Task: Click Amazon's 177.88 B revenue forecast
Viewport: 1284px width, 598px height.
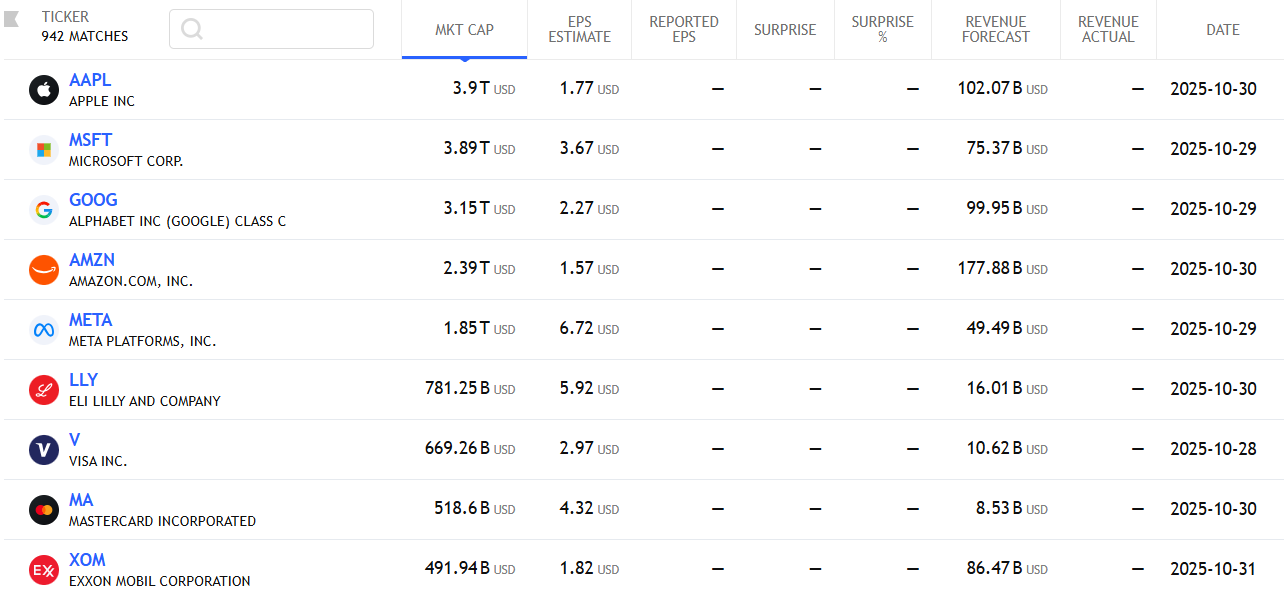Action: [x=1003, y=269]
